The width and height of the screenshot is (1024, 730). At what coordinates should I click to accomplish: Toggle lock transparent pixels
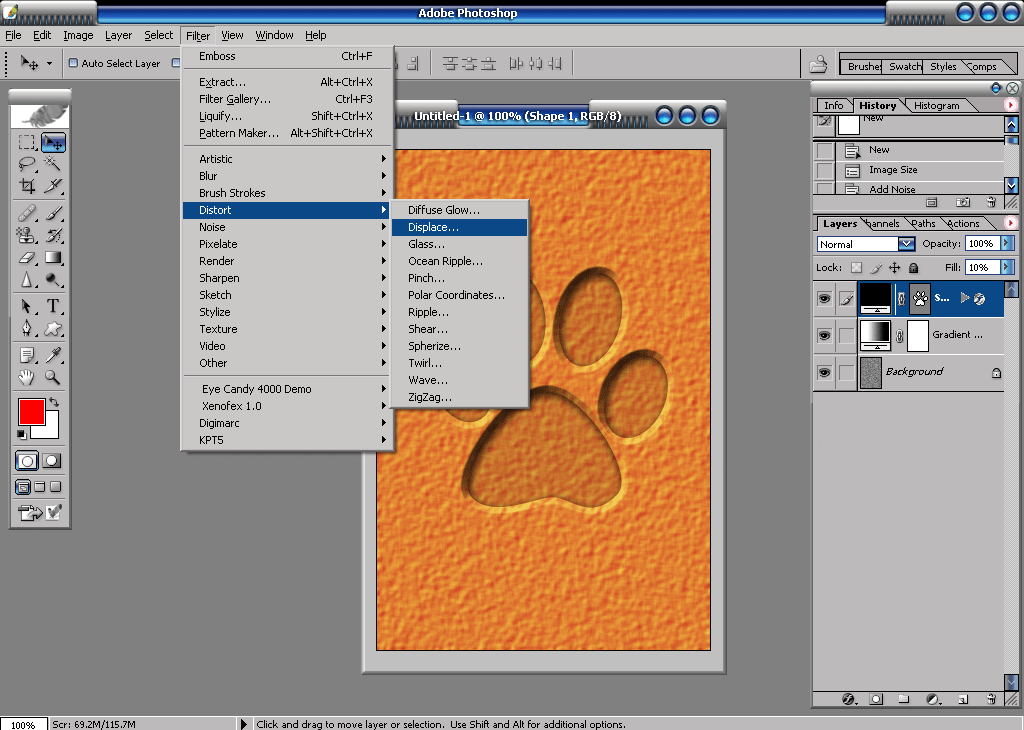click(x=856, y=267)
